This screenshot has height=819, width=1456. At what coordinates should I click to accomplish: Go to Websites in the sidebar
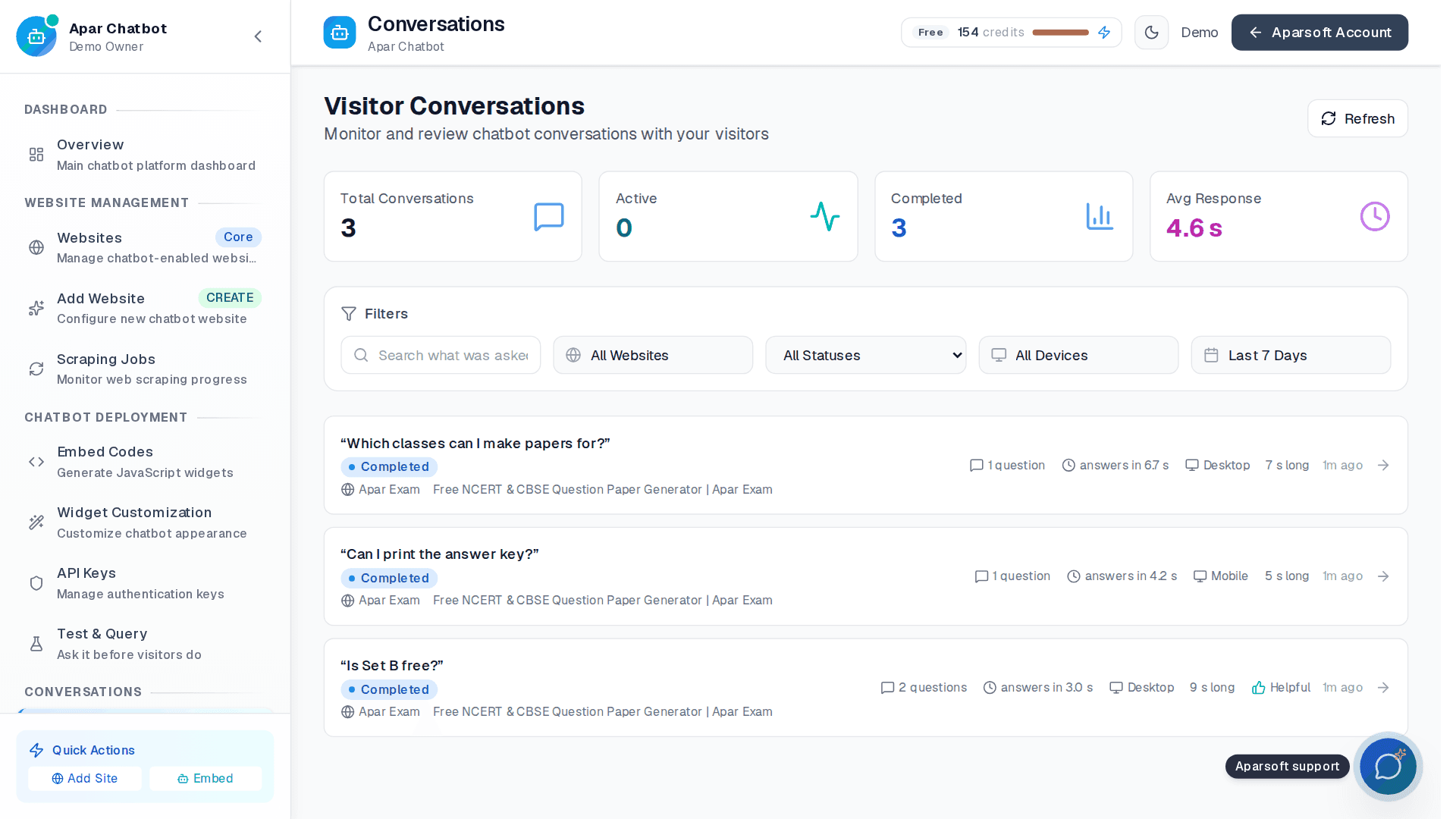tap(145, 247)
